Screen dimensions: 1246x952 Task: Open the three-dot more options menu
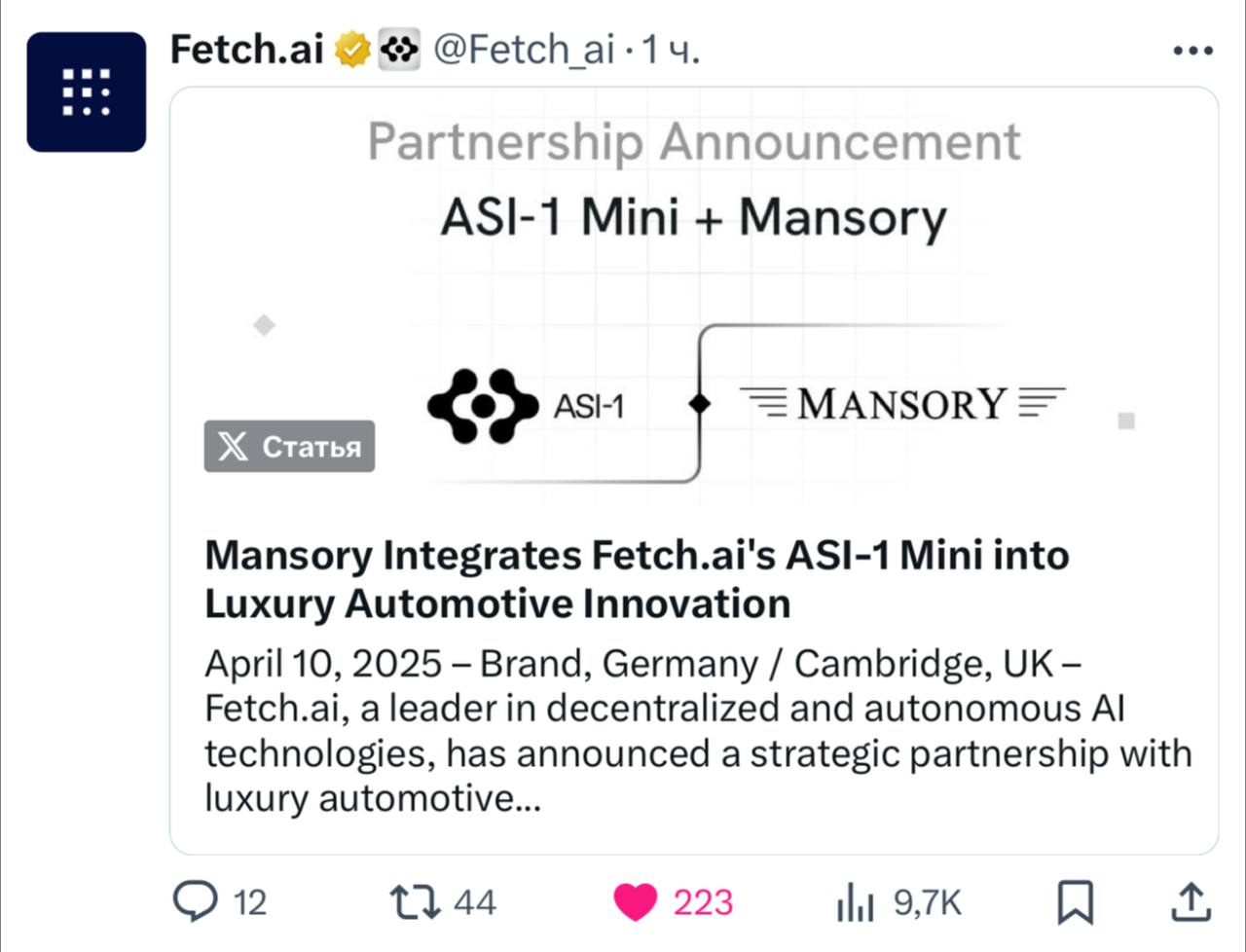(x=1192, y=51)
